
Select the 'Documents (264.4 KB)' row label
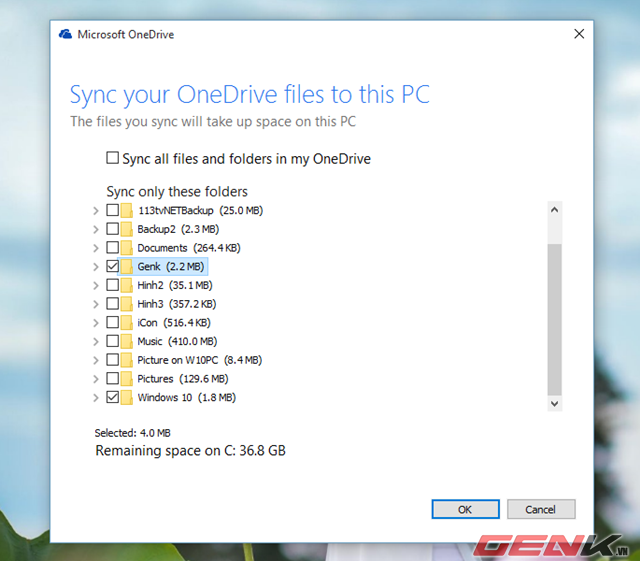click(189, 248)
